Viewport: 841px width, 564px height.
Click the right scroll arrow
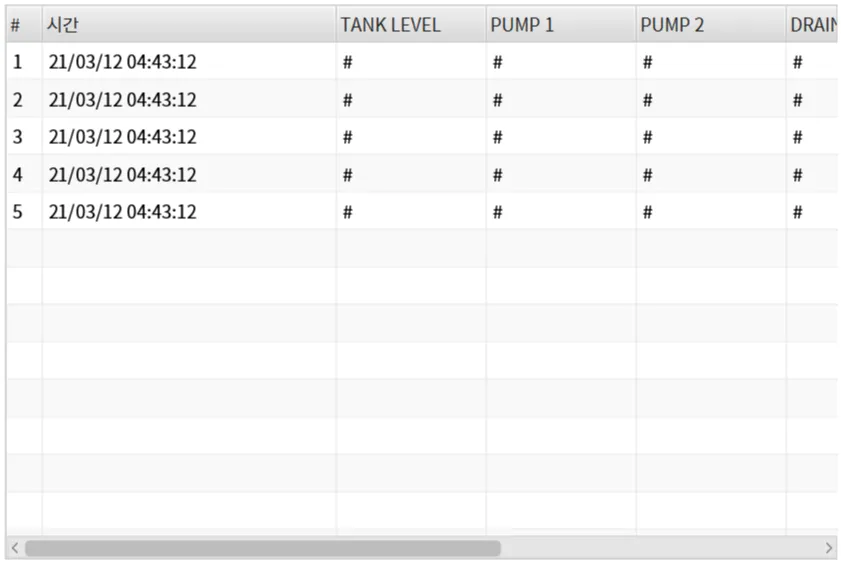(828, 548)
